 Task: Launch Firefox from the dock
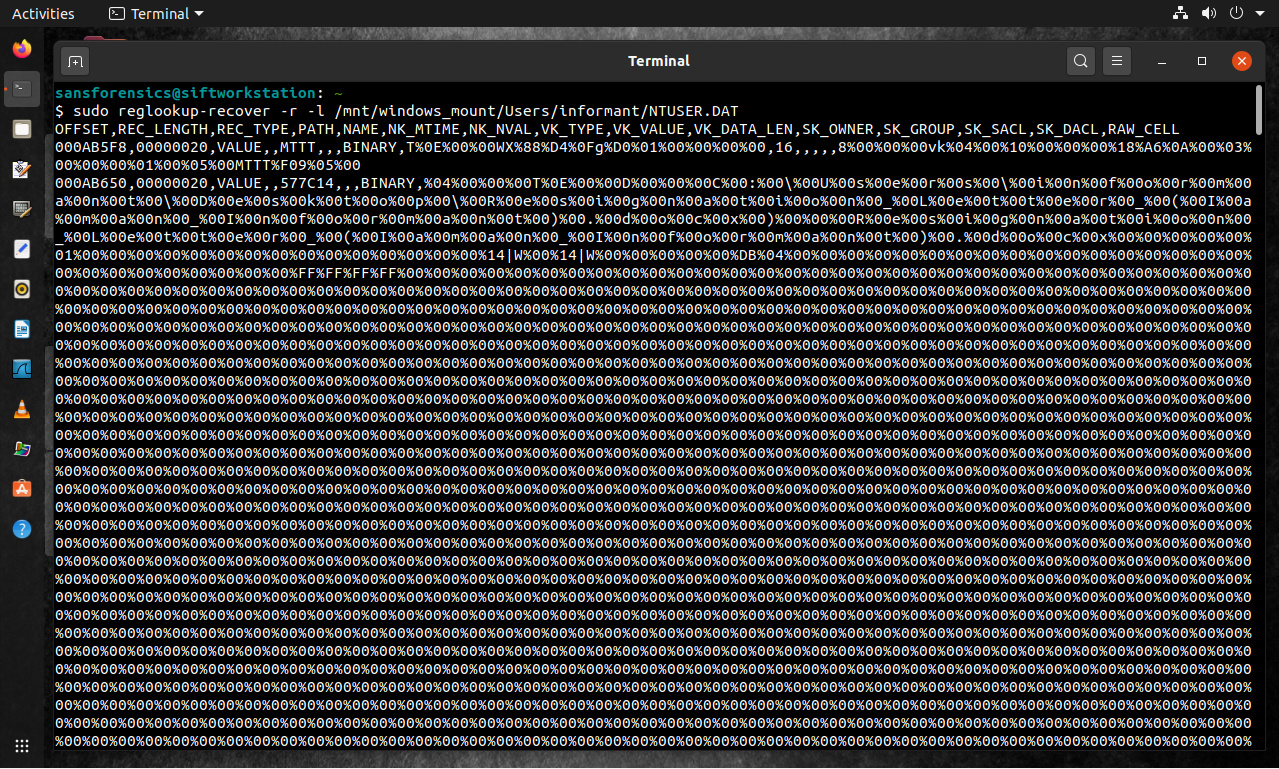tap(22, 48)
